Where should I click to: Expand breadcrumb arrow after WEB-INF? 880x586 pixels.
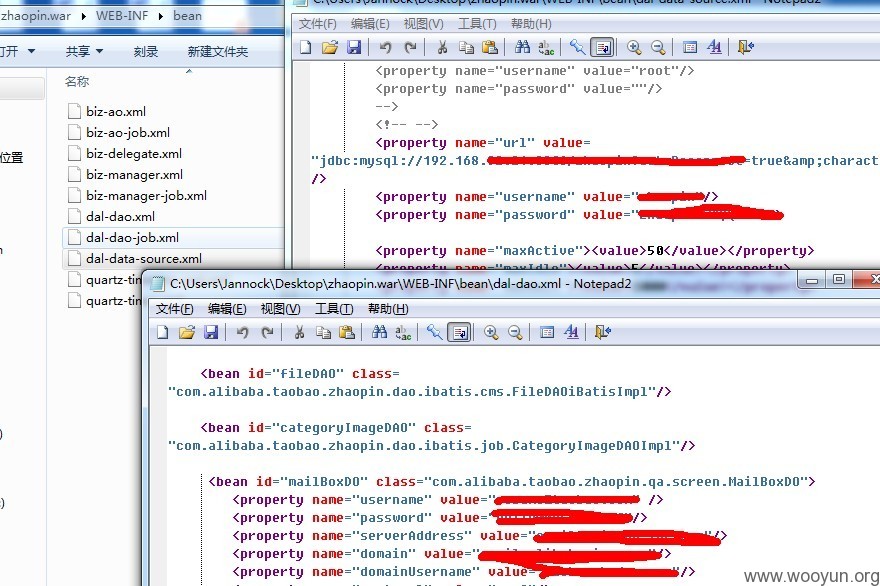pos(161,16)
